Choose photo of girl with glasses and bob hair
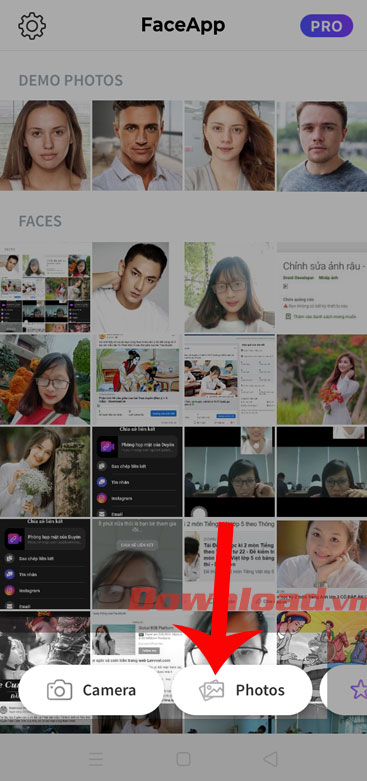This screenshot has height=781, width=367. [x=230, y=287]
